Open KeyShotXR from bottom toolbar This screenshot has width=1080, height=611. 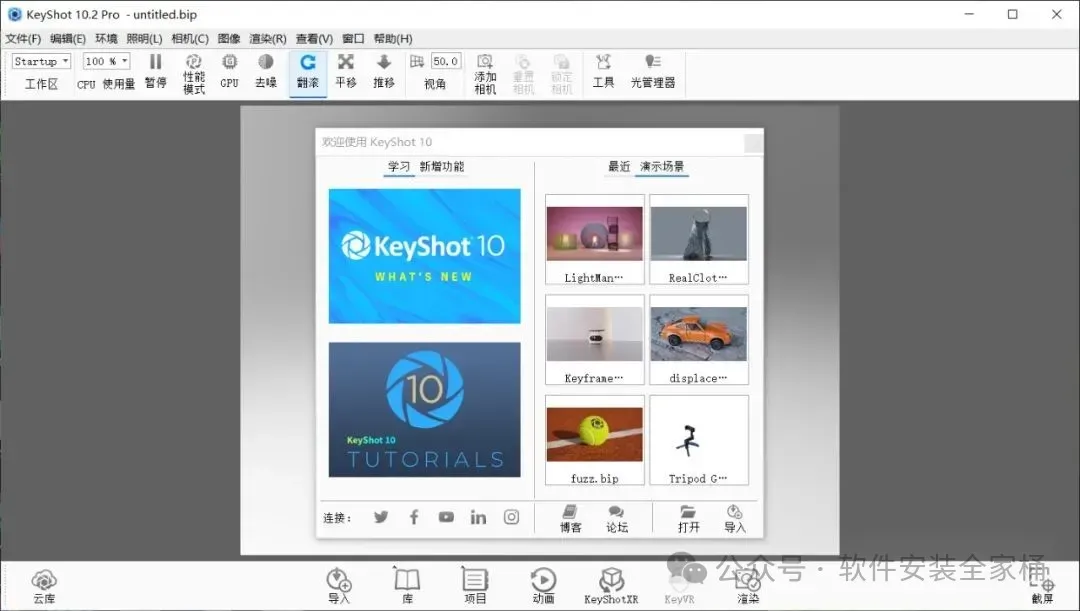click(611, 587)
